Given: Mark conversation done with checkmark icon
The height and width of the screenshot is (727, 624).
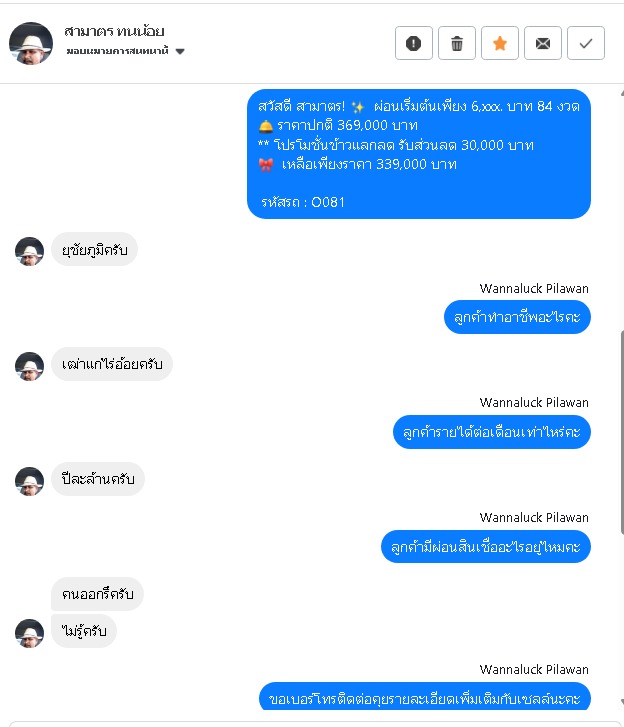Looking at the screenshot, I should [x=586, y=43].
